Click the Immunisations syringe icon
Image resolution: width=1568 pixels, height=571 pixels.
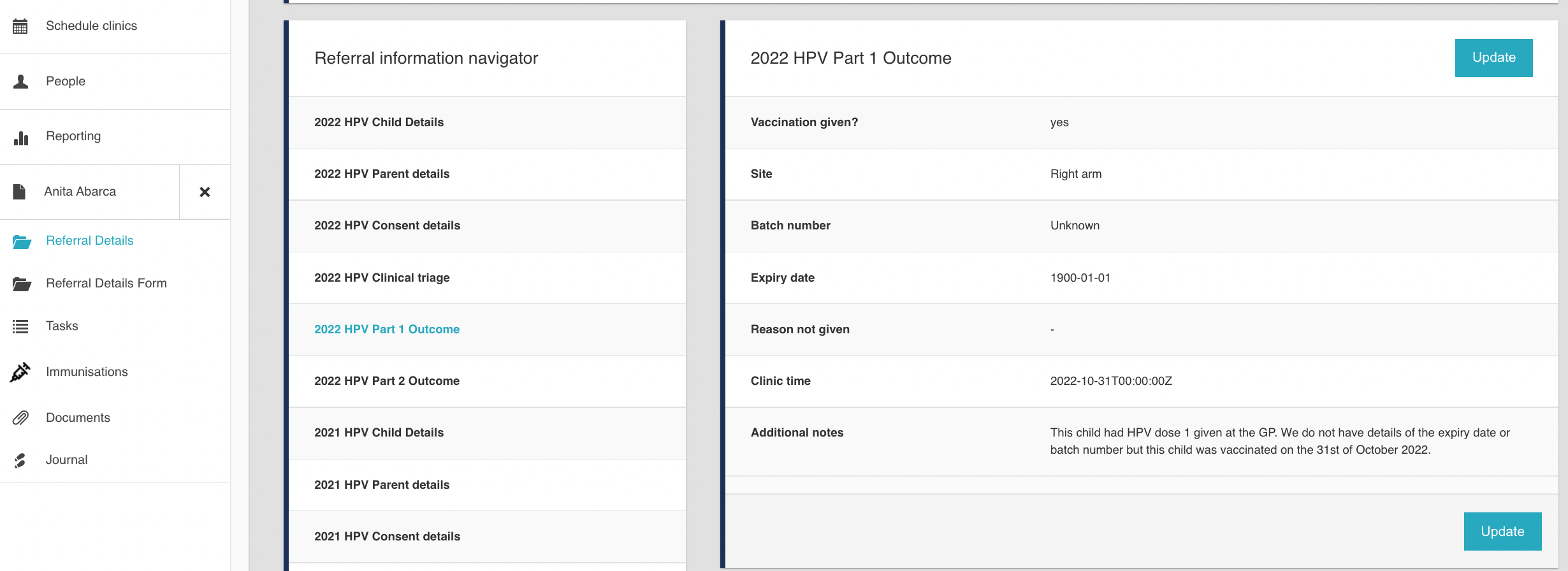20,372
